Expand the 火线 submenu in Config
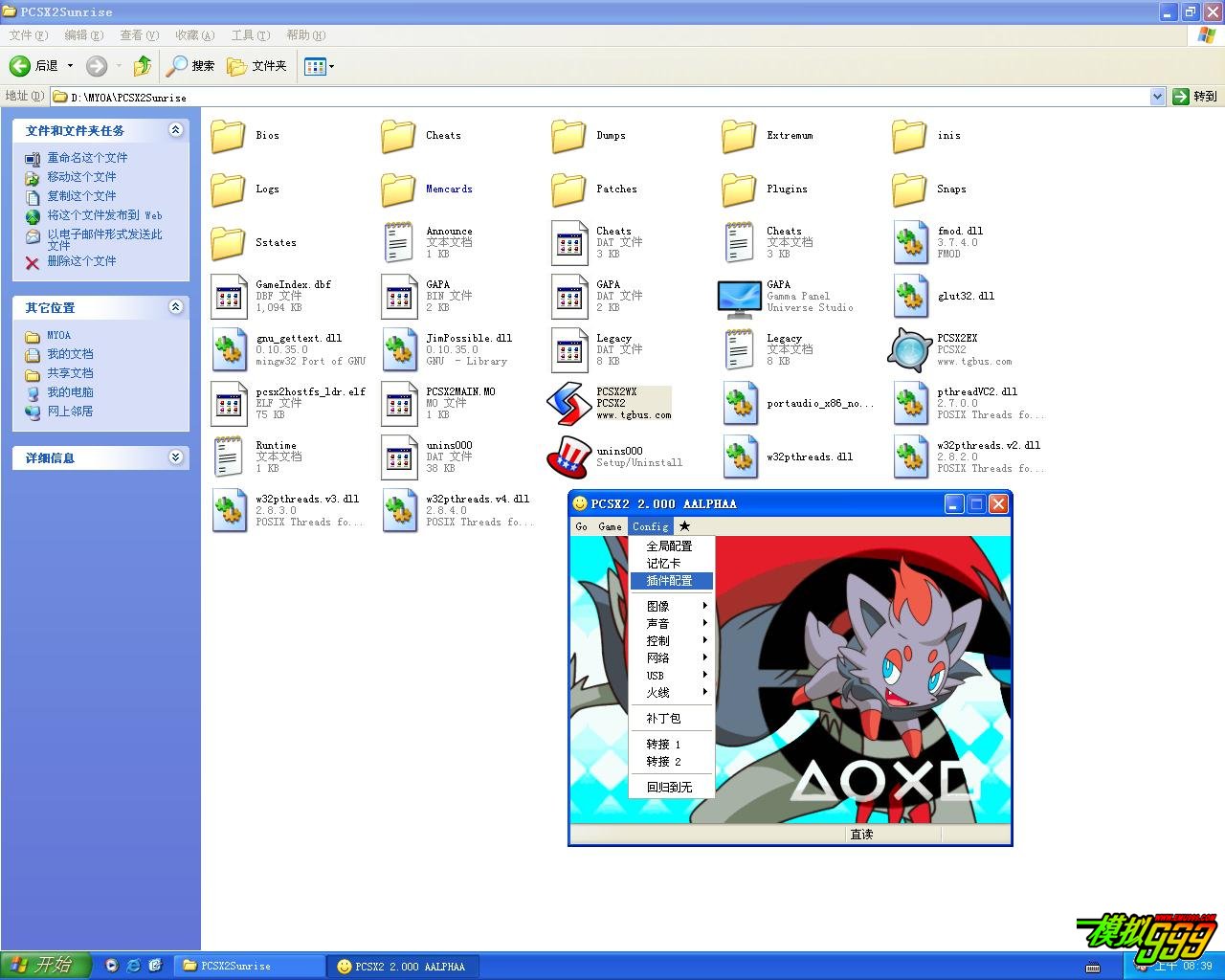 [x=672, y=692]
